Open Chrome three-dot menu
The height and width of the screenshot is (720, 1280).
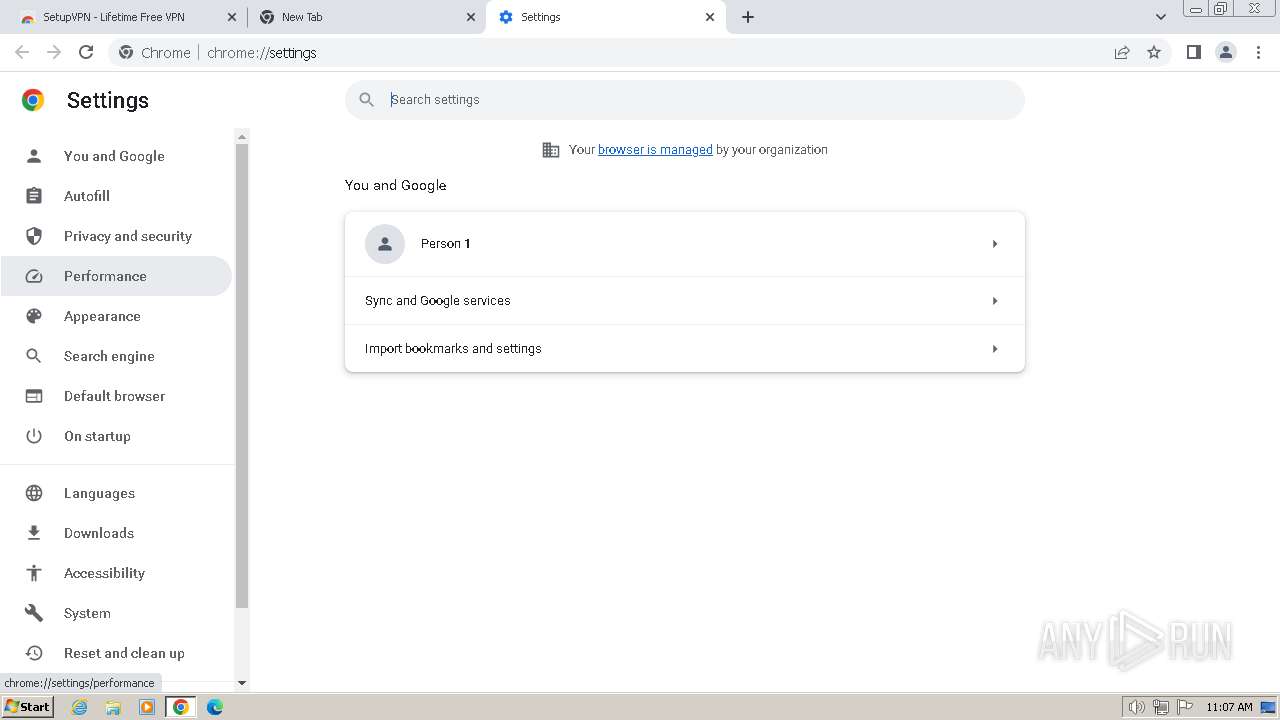[x=1259, y=52]
